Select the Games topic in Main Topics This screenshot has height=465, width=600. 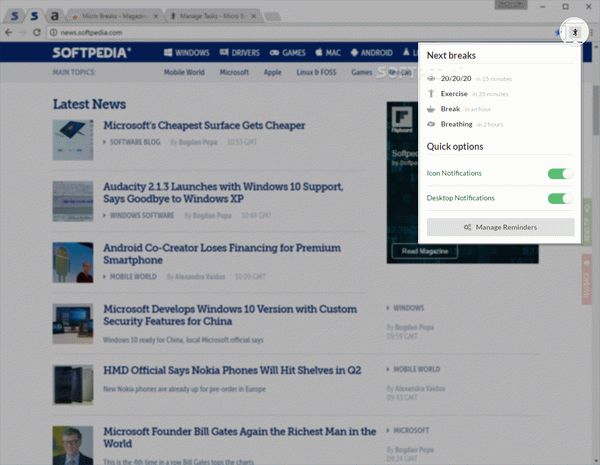pyautogui.click(x=362, y=72)
